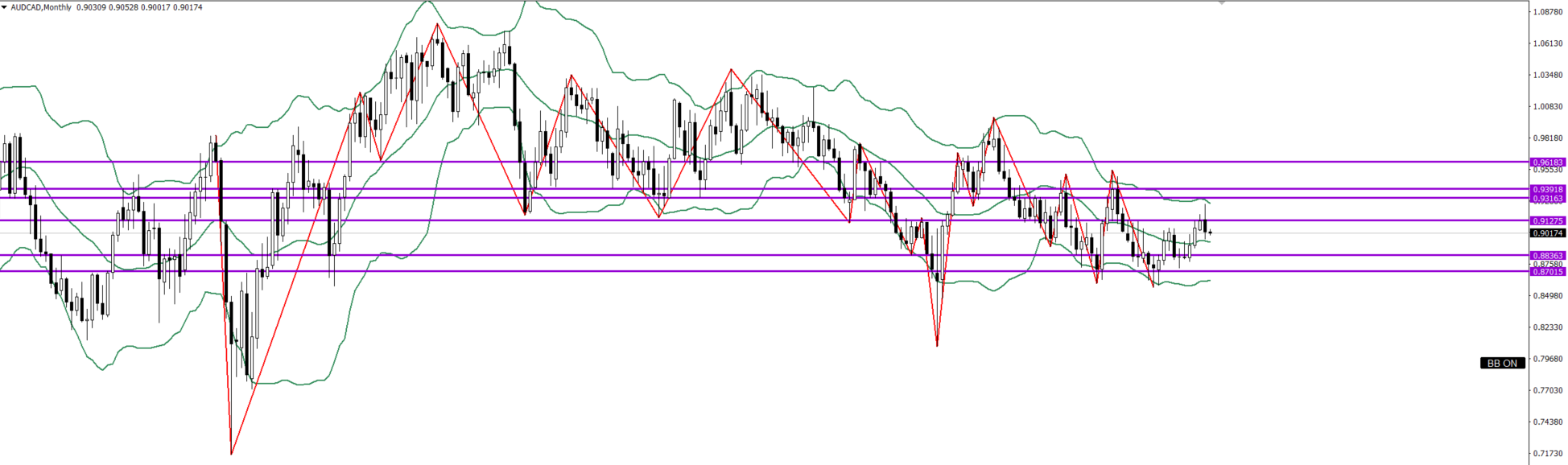Click the 0.79680 value on price scale

[x=1547, y=359]
